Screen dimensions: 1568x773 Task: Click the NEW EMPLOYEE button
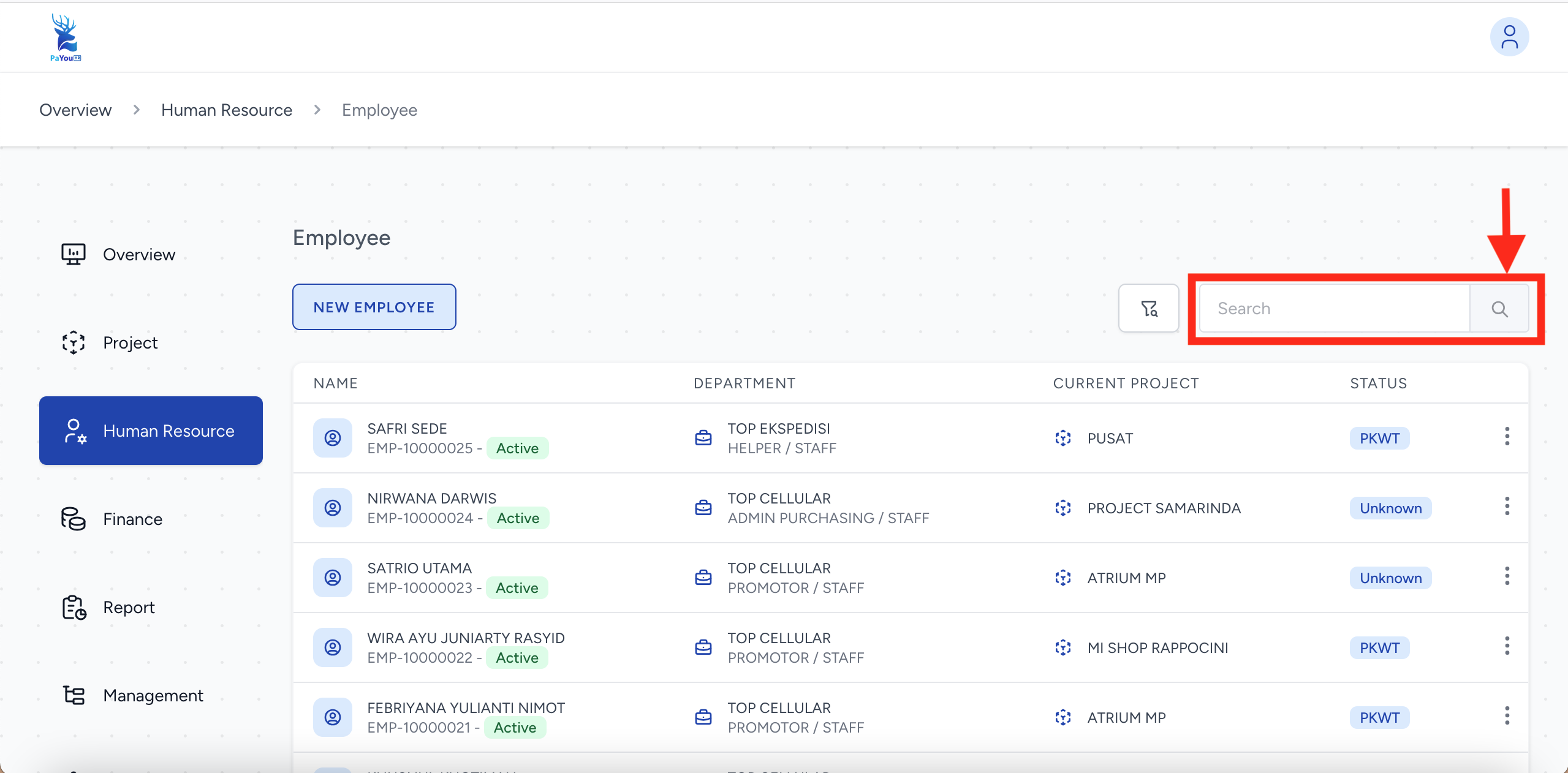(374, 307)
